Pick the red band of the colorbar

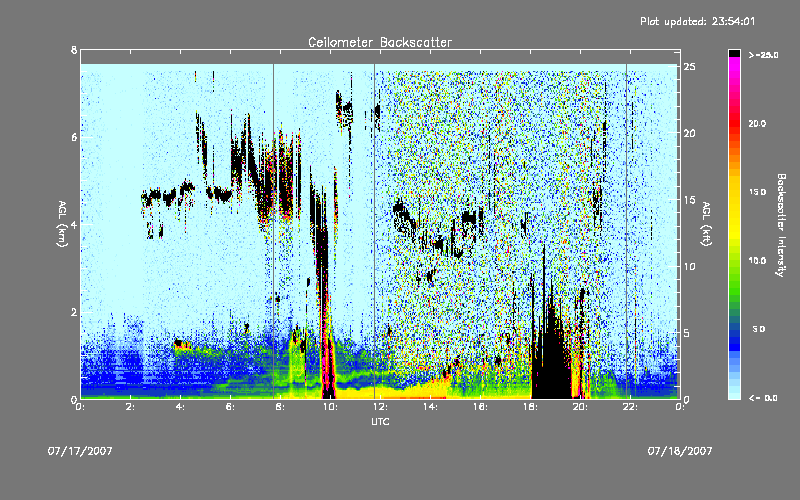734,122
